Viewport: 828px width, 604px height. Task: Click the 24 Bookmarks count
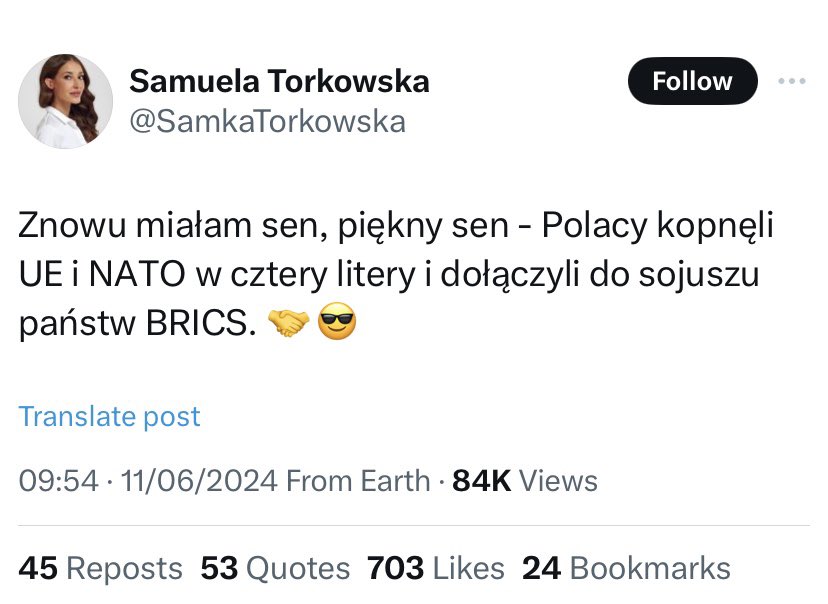pos(626,569)
